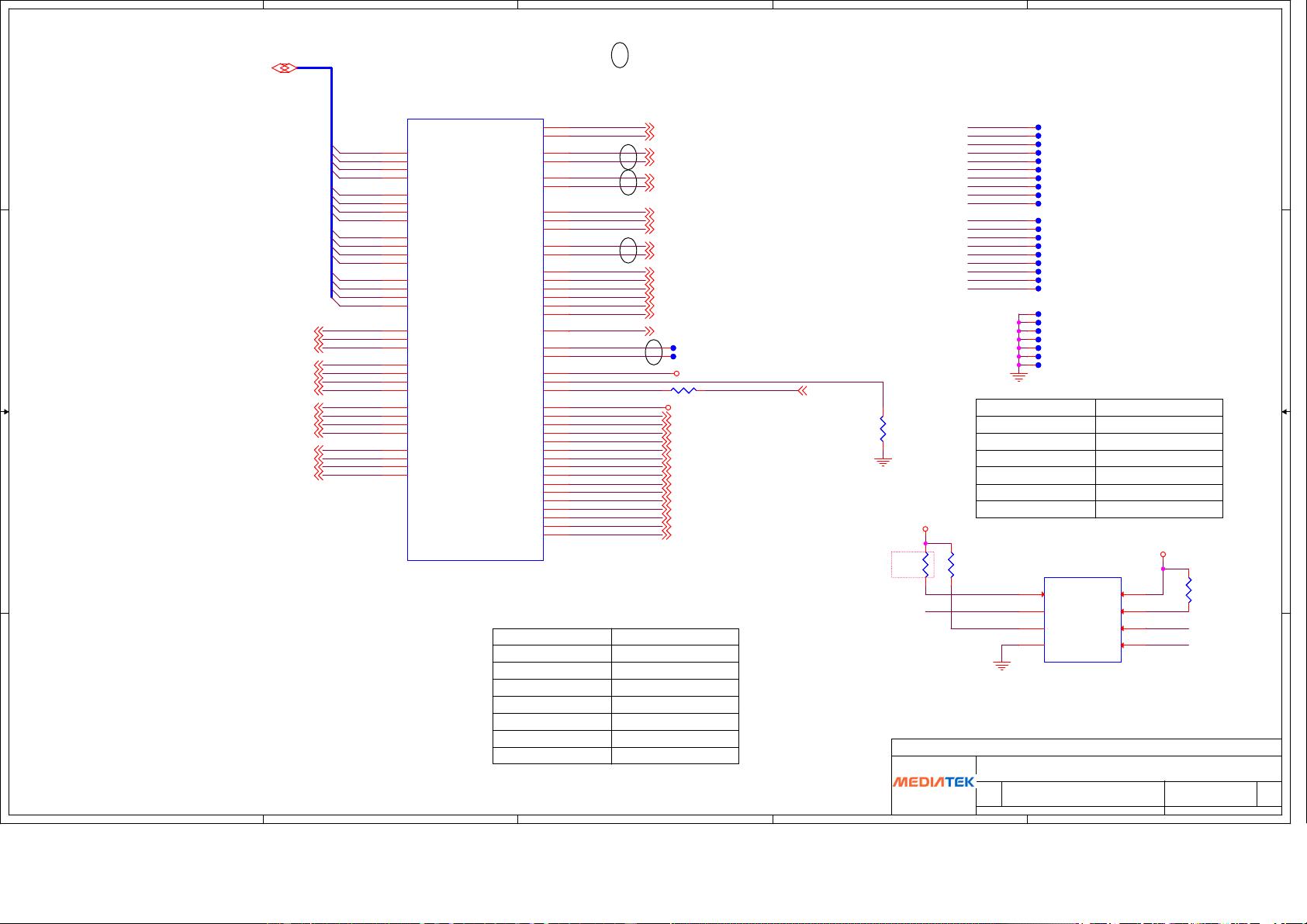Click the ground symbol under the blue dot column
Image resolution: width=1307 pixels, height=924 pixels.
pyautogui.click(x=1018, y=377)
